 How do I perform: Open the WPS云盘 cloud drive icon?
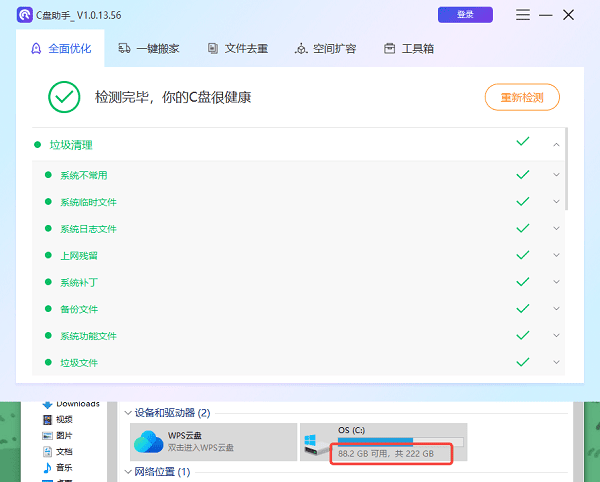tap(148, 441)
